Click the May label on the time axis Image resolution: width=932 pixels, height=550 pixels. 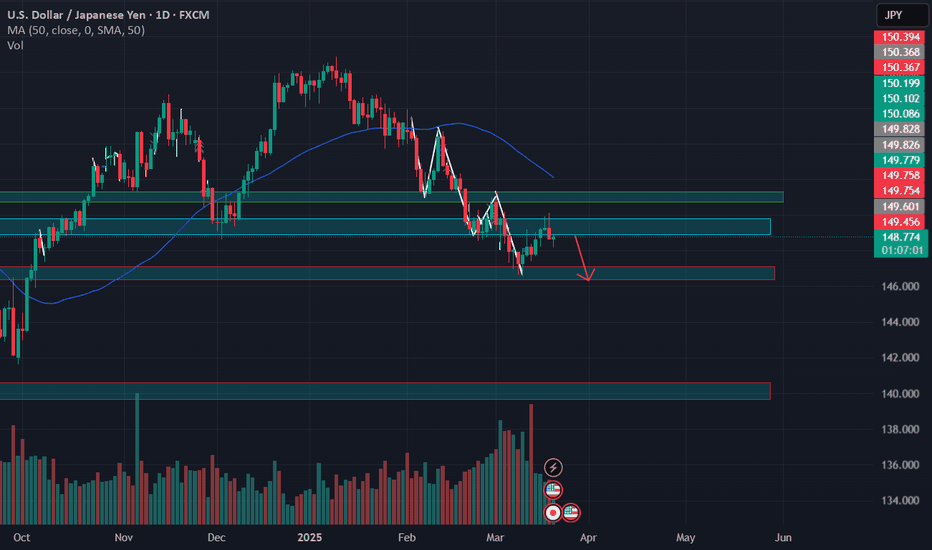685,538
